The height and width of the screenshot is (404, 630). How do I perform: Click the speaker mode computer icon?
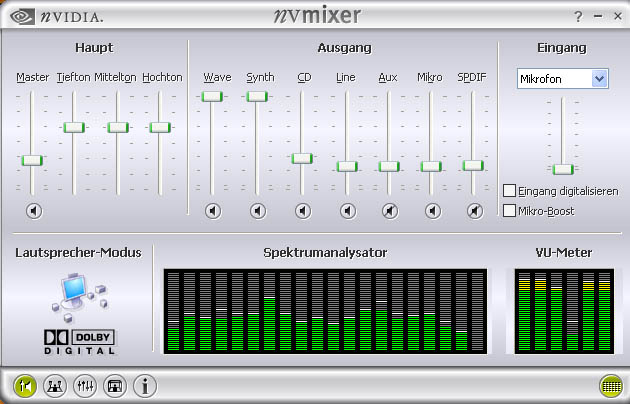[80, 297]
